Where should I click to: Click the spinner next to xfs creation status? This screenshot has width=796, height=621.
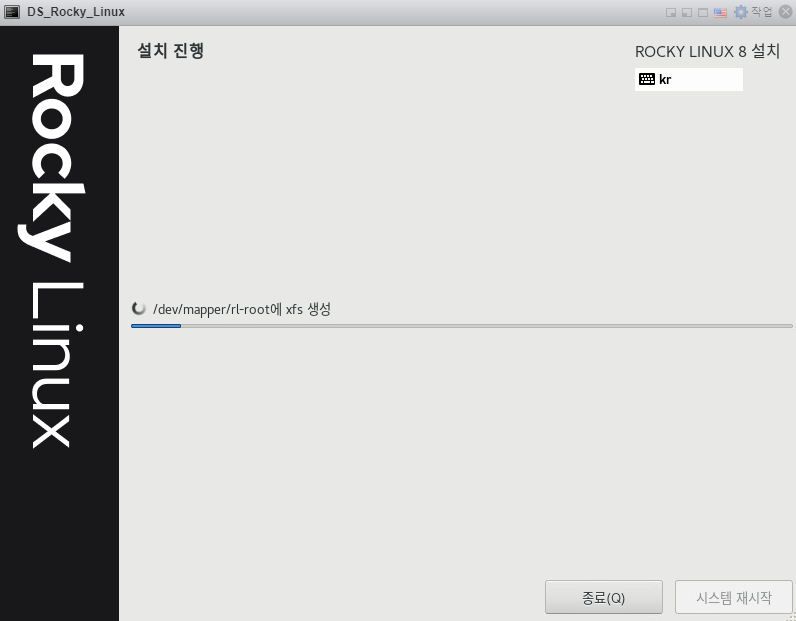[x=138, y=308]
